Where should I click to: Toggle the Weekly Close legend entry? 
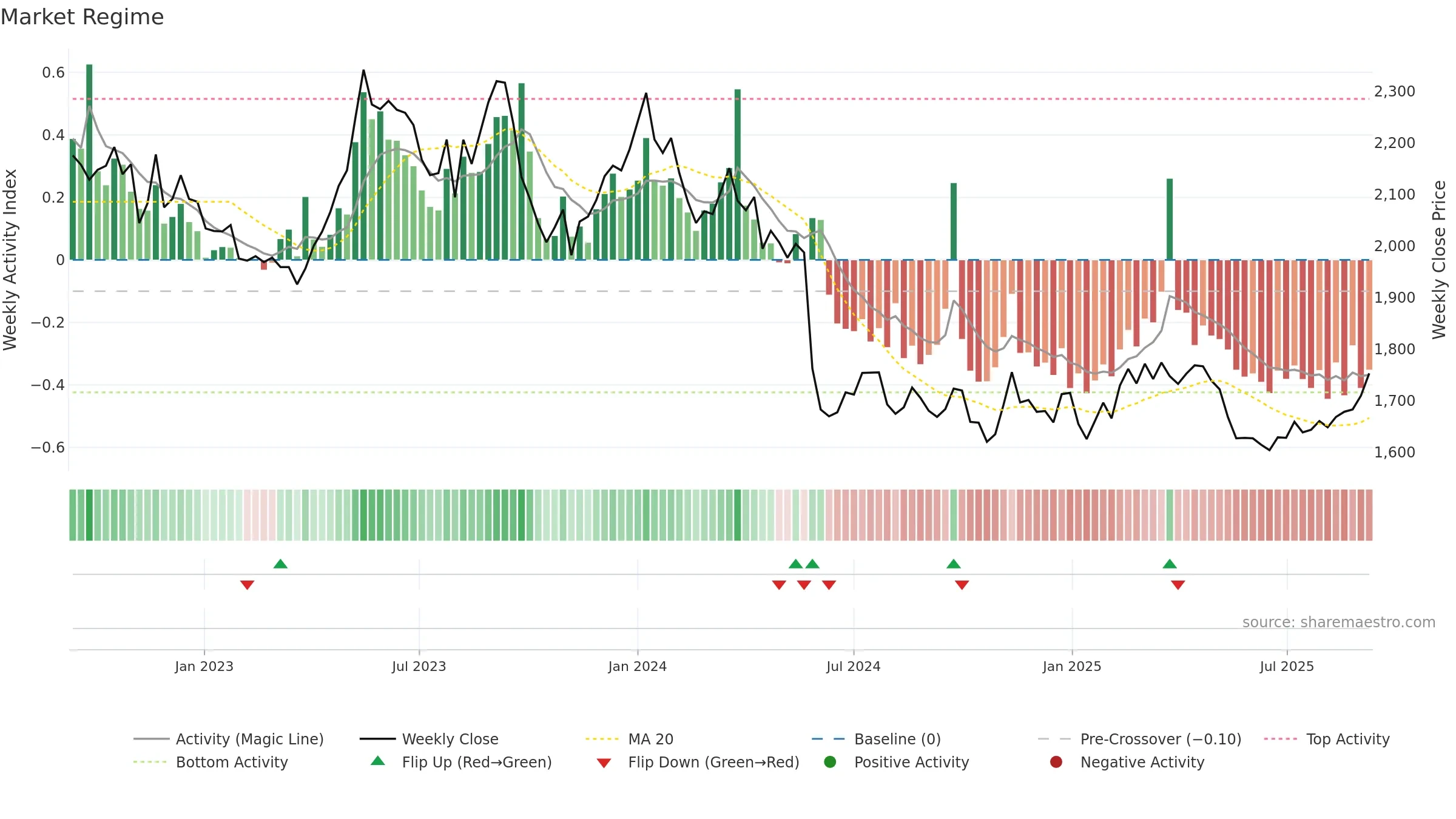point(429,739)
